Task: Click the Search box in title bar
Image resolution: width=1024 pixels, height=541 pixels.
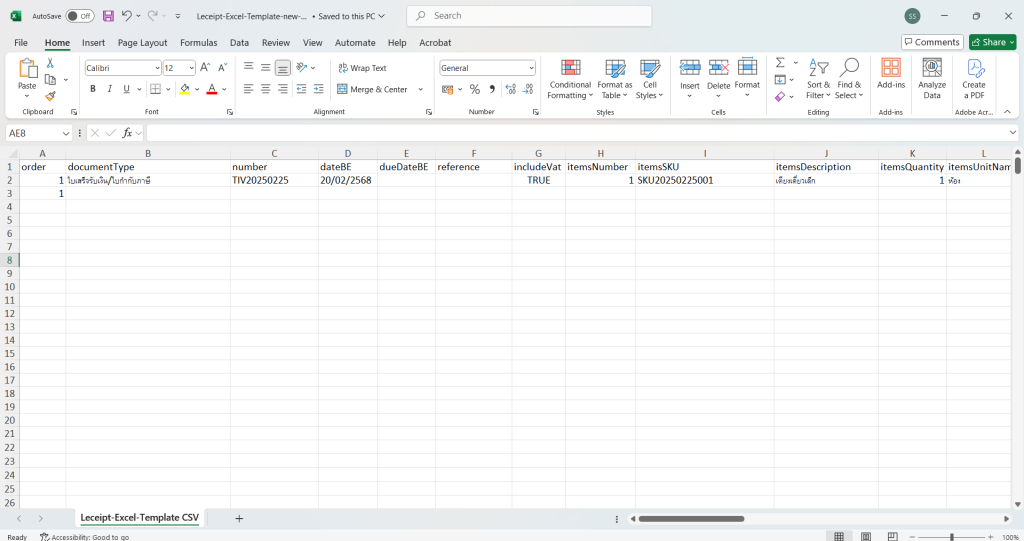Action: point(529,16)
